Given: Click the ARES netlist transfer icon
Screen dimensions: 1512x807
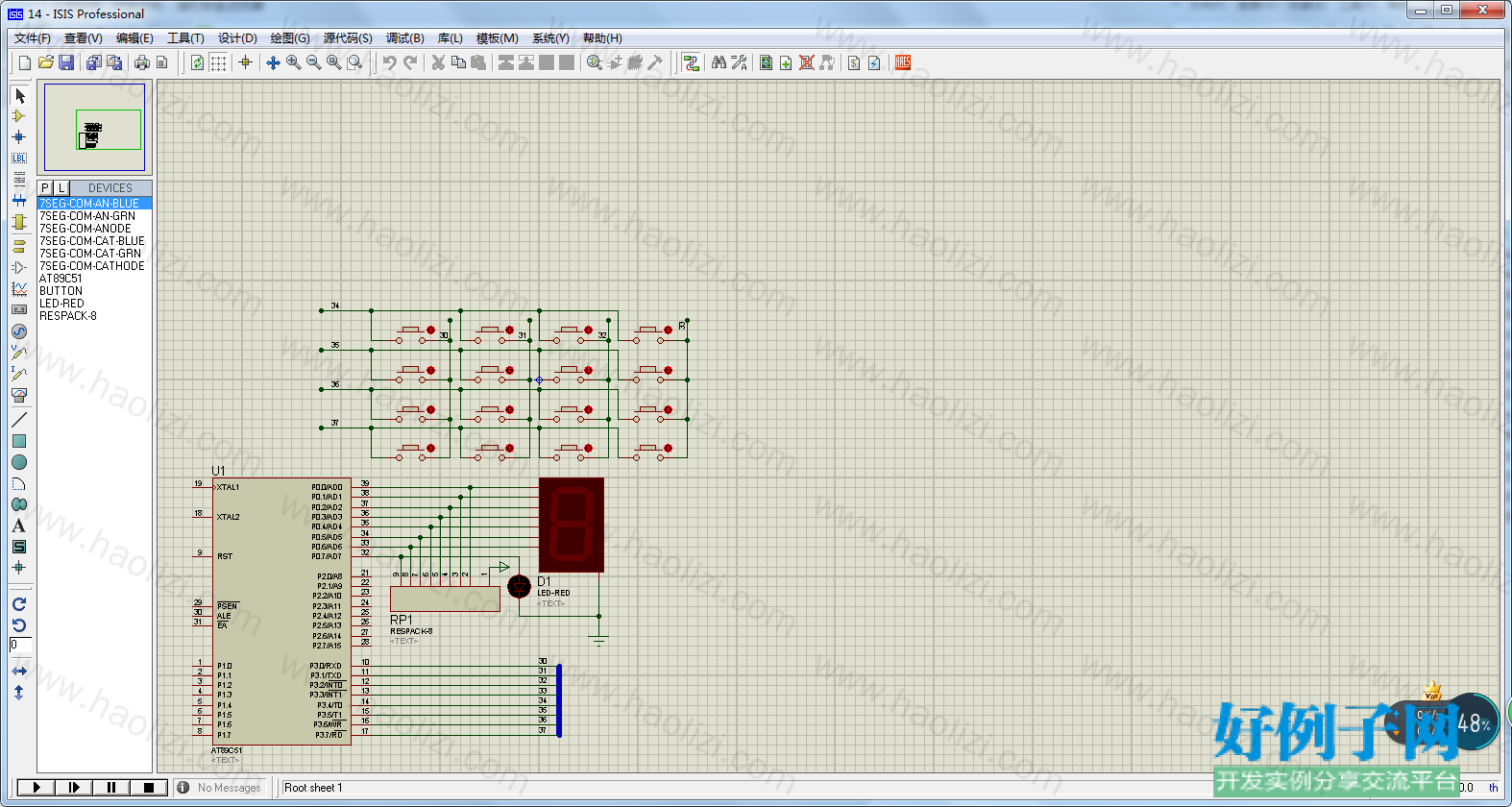Looking at the screenshot, I should (903, 62).
